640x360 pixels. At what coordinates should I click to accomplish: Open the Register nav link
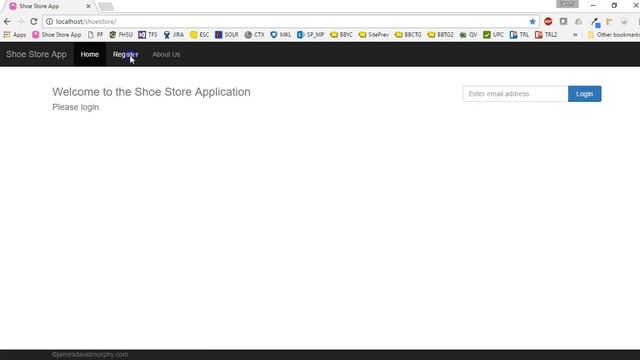tap(126, 54)
